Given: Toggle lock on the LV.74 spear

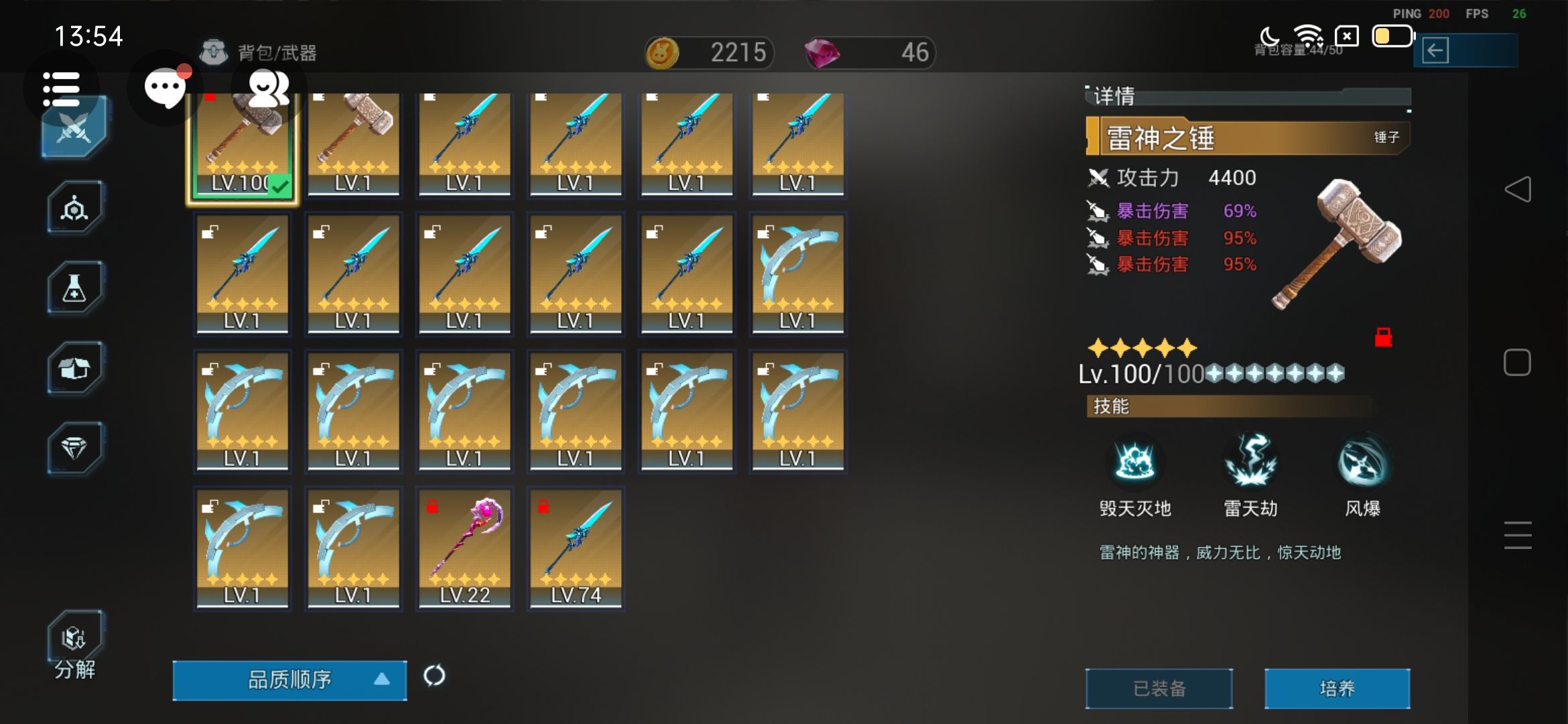Looking at the screenshot, I should pos(543,507).
